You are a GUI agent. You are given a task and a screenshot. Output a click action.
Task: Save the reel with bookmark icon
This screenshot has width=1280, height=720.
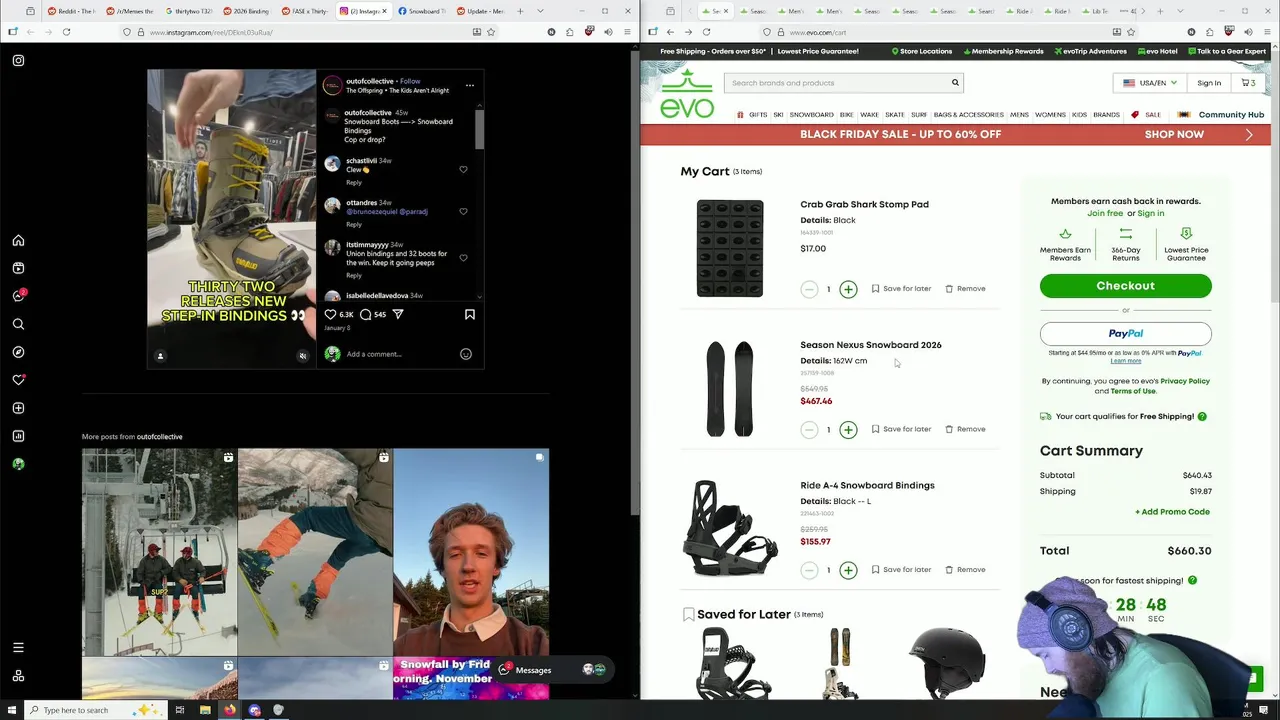coord(470,314)
